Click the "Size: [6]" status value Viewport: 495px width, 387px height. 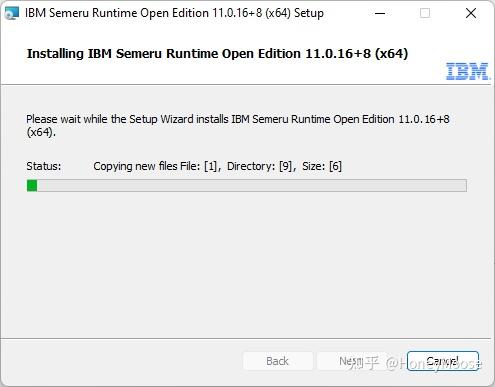[x=322, y=166]
